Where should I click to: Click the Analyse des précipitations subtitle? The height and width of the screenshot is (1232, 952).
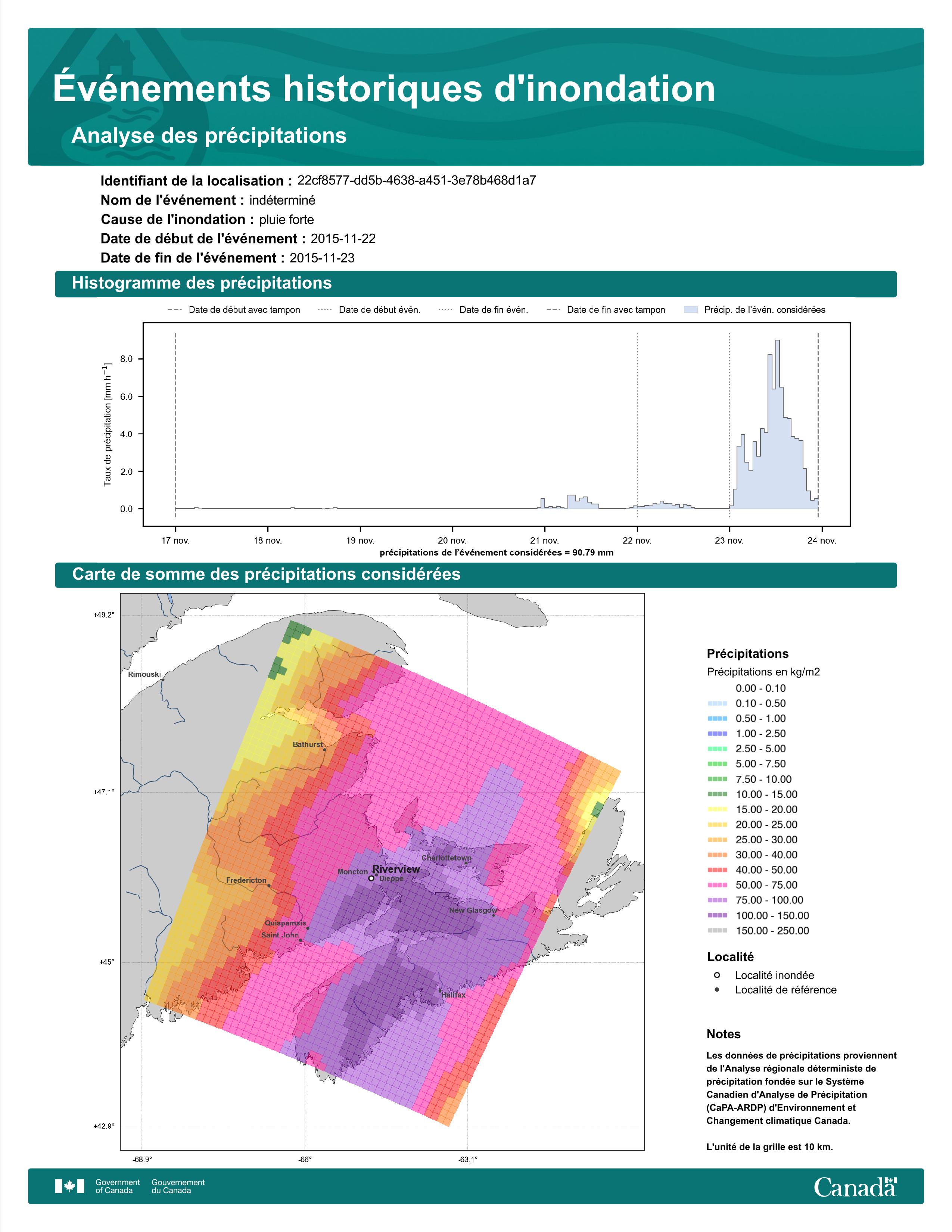tap(209, 136)
